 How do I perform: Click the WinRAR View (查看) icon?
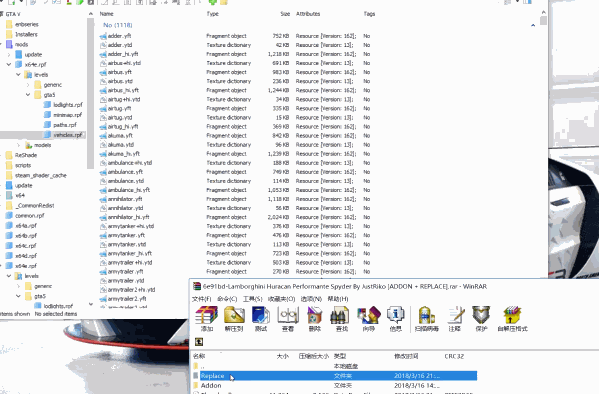(288, 319)
